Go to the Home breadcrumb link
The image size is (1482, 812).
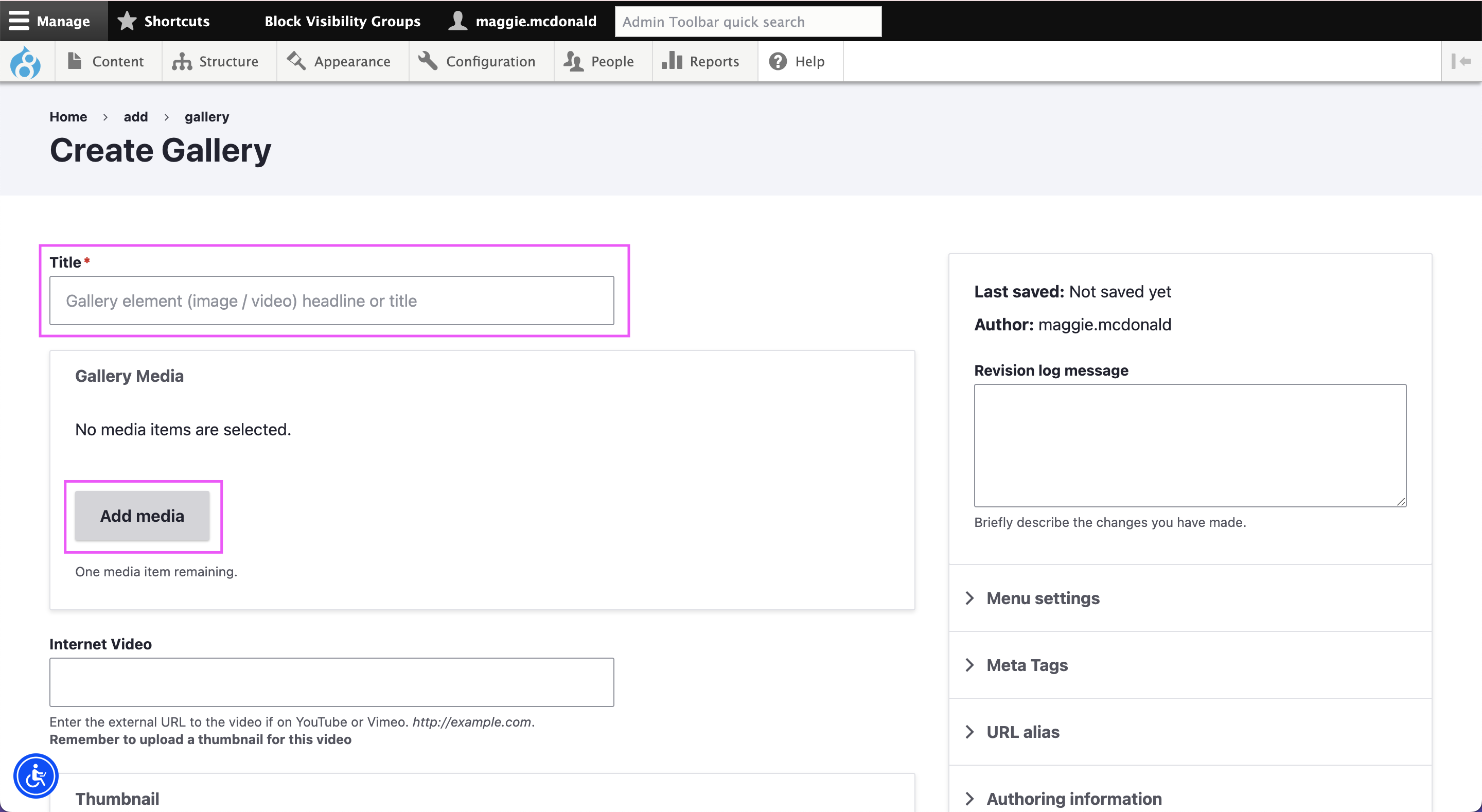(68, 117)
